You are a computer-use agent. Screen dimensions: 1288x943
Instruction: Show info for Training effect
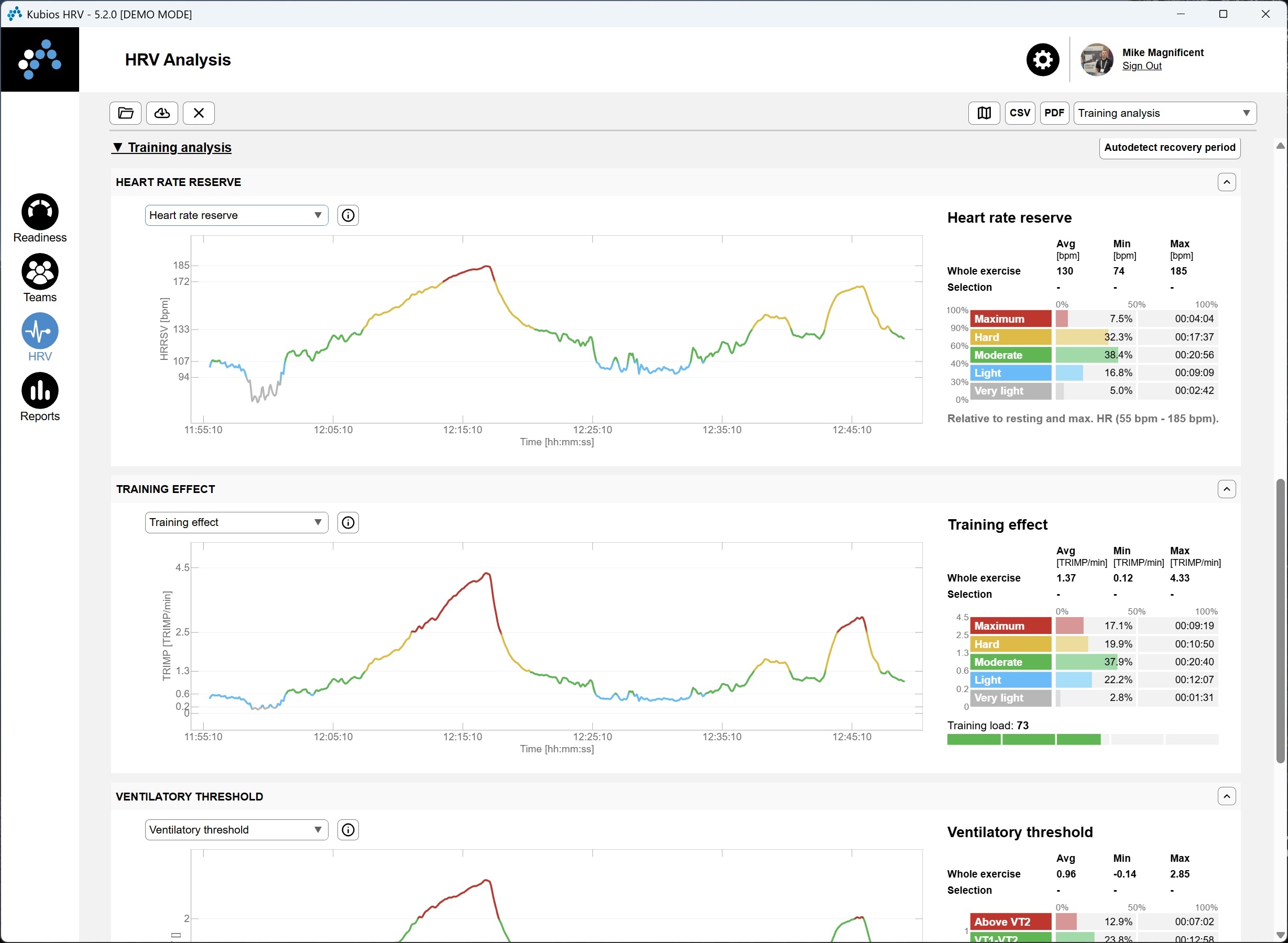tap(348, 522)
